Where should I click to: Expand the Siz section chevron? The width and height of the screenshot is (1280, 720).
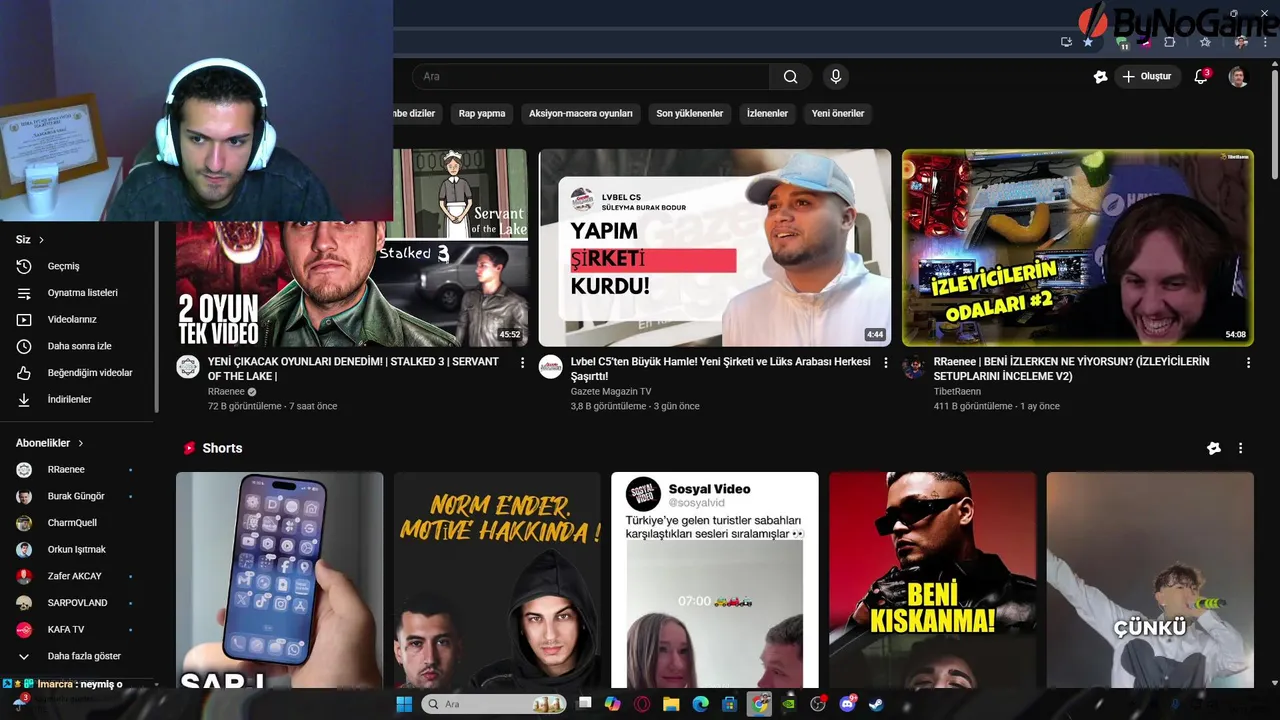point(41,240)
